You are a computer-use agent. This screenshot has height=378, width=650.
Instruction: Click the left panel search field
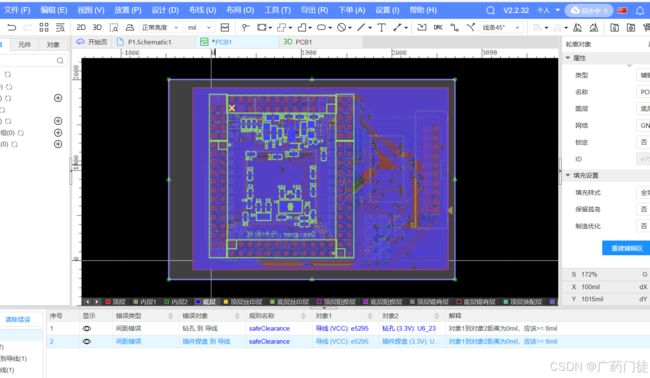[x=33, y=61]
